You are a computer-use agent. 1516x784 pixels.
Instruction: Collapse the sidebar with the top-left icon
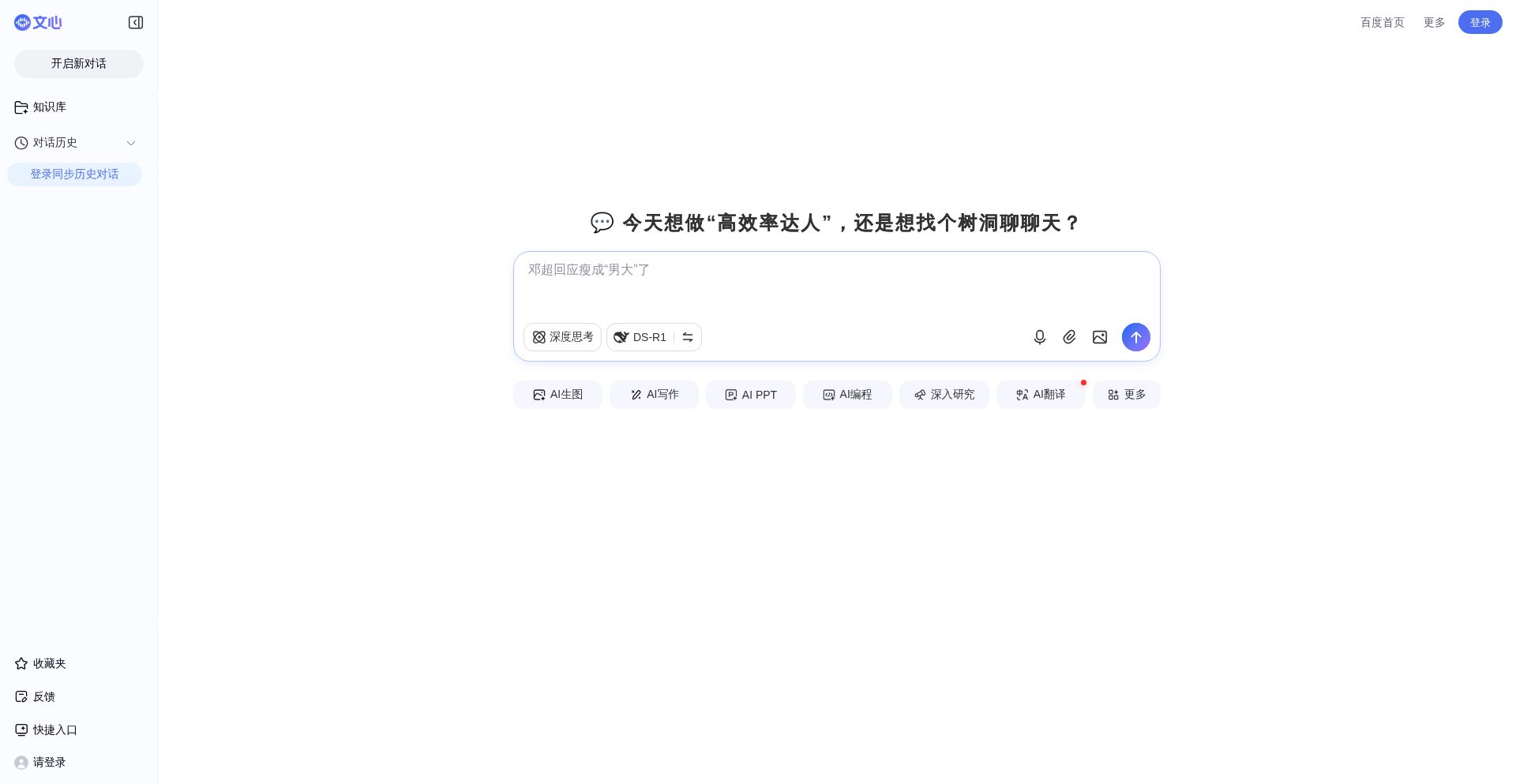point(136,22)
